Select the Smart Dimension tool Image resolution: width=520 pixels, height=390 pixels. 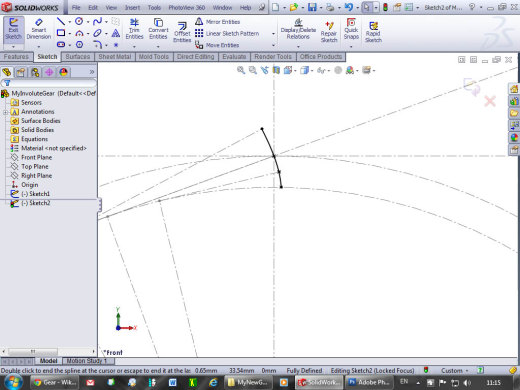pos(39,29)
